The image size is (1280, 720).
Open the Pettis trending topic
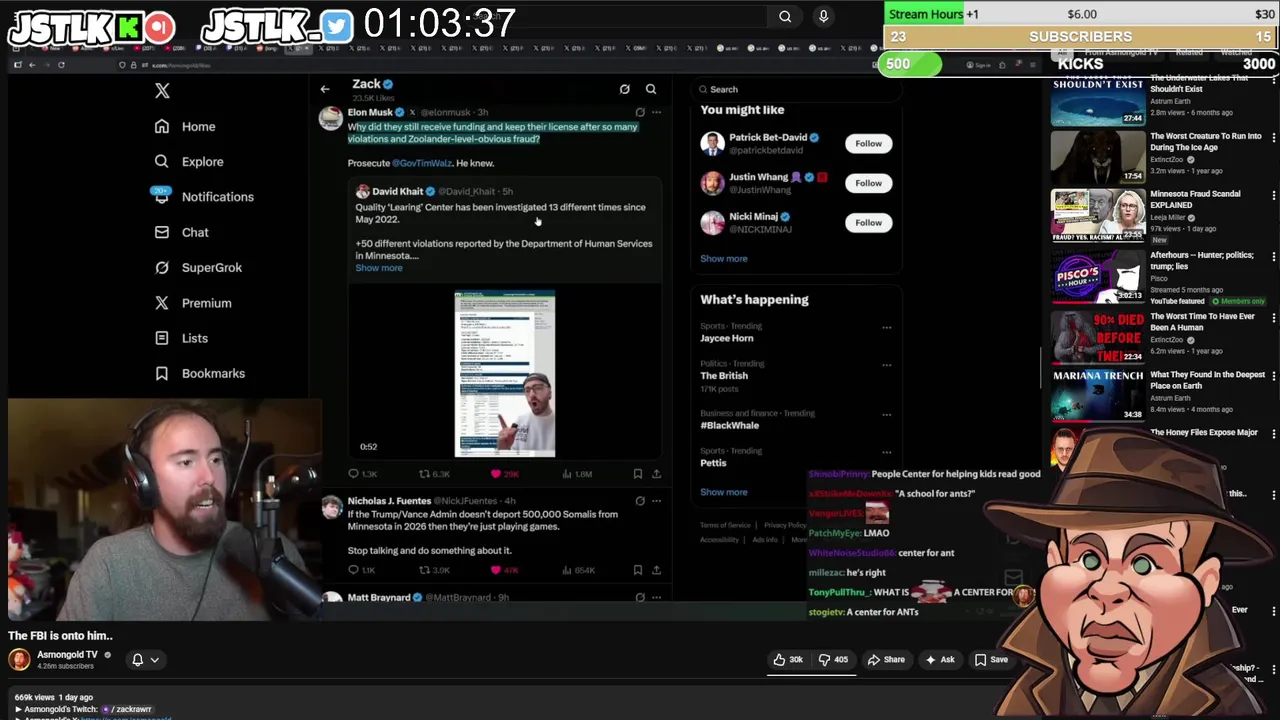pyautogui.click(x=713, y=463)
